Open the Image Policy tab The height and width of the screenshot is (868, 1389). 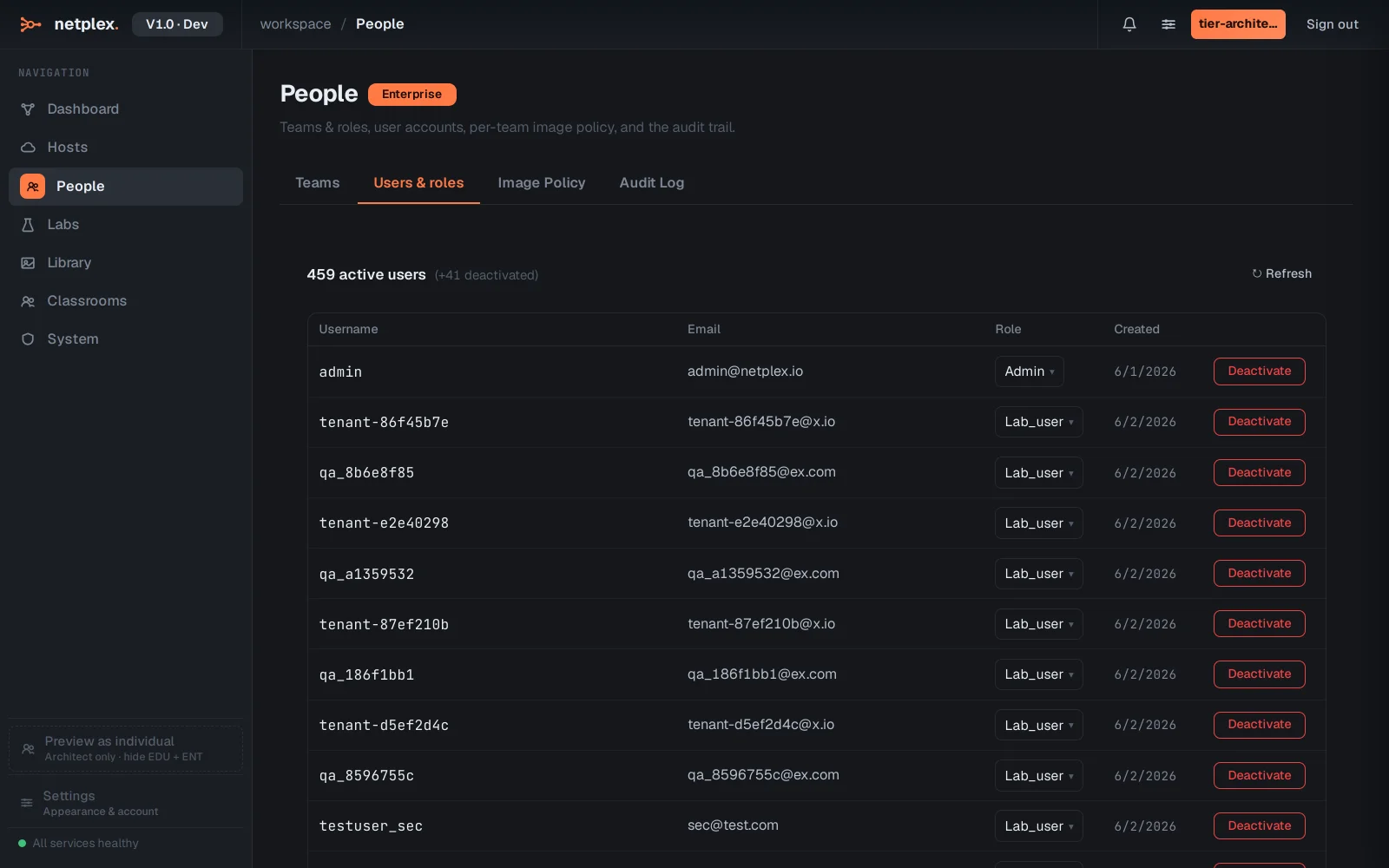542,183
